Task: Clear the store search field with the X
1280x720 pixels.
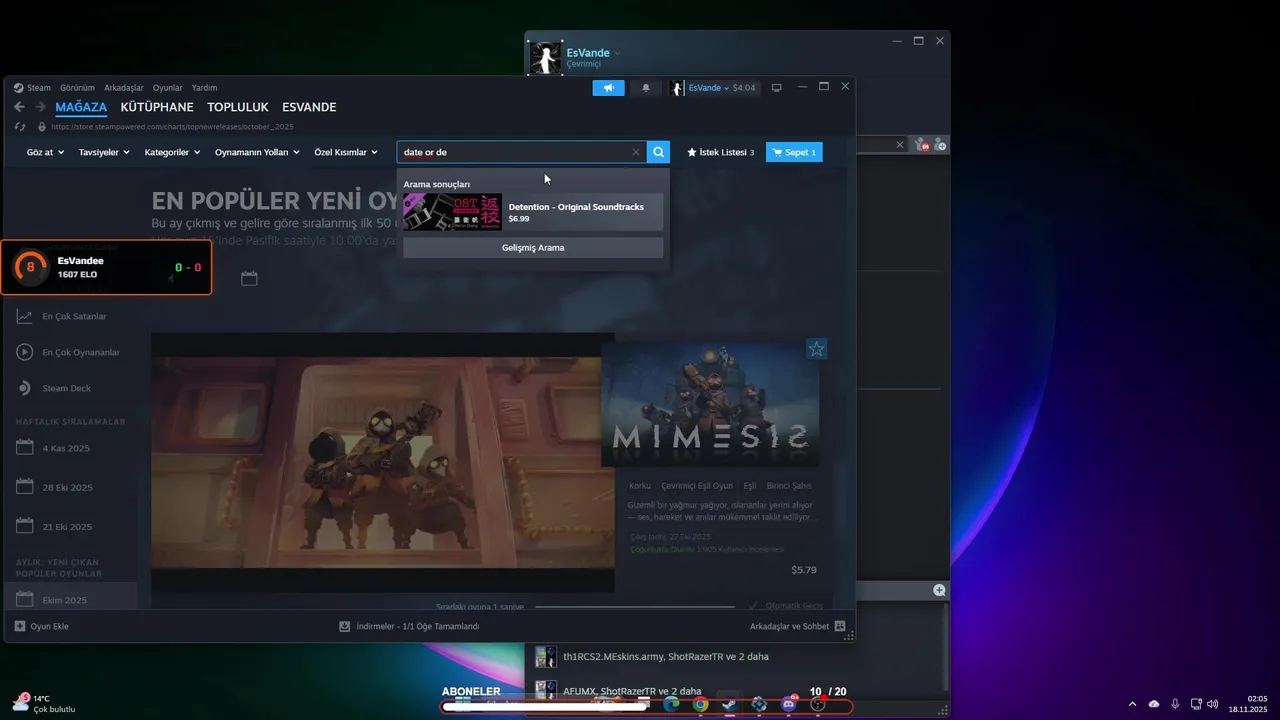Action: (x=635, y=152)
